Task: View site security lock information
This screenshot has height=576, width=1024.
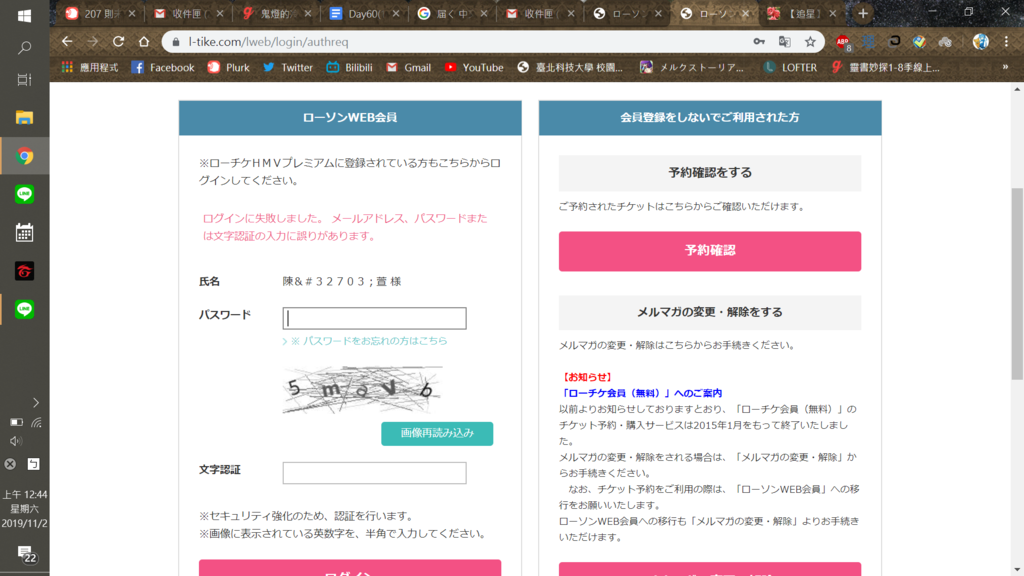Action: point(176,42)
